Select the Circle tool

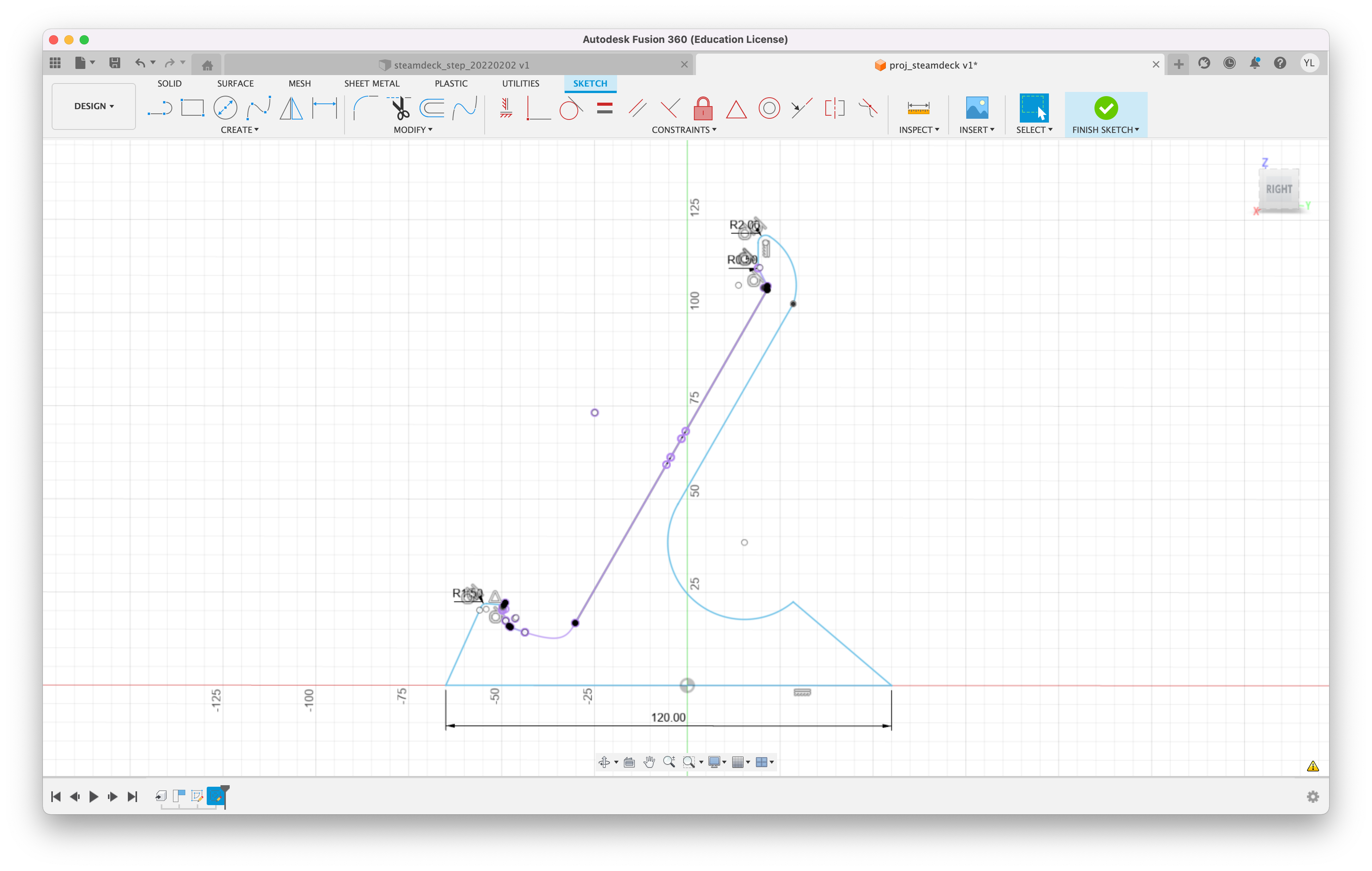[x=225, y=108]
